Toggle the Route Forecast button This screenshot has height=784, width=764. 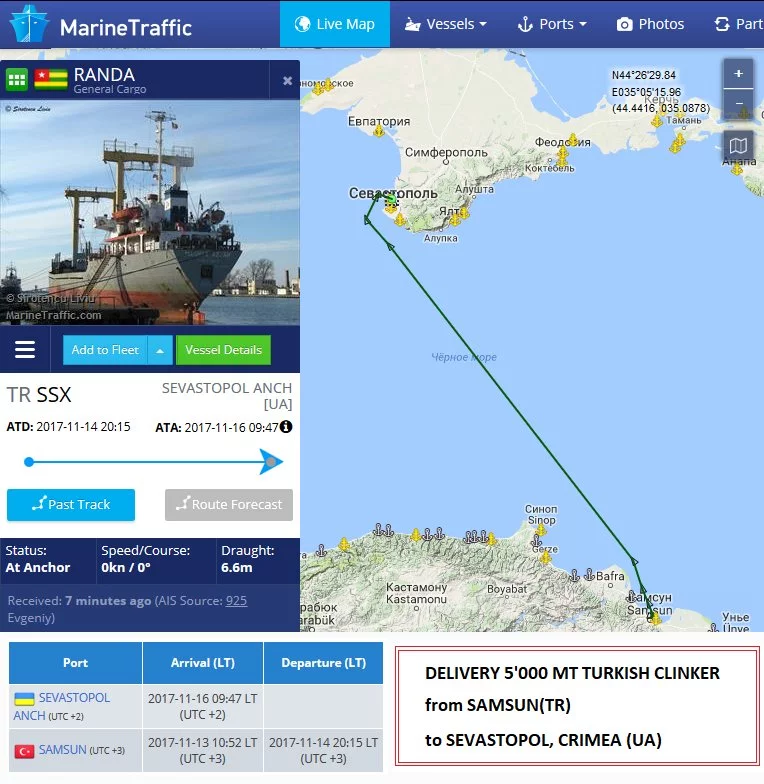tap(229, 504)
